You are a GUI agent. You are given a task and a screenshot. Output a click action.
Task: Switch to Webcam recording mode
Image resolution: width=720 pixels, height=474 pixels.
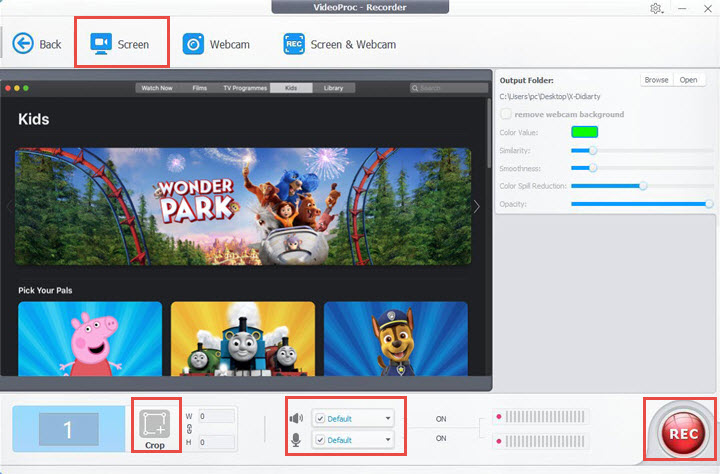click(216, 44)
